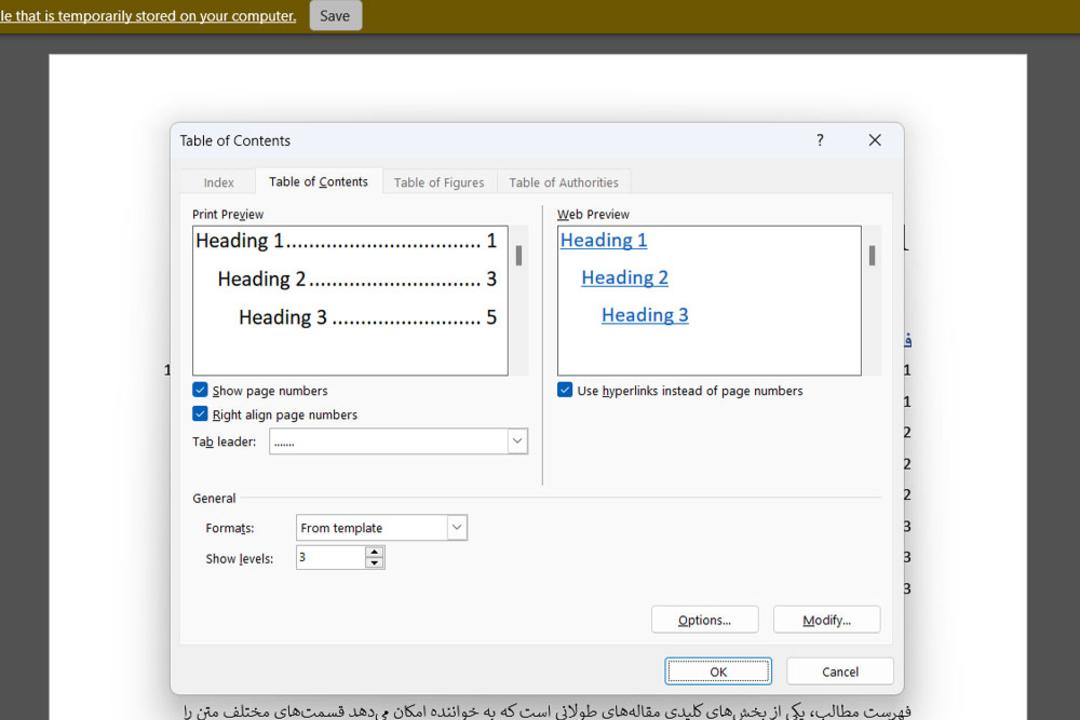Viewport: 1080px width, 720px height.
Task: Click the Show levels number field
Action: point(331,557)
